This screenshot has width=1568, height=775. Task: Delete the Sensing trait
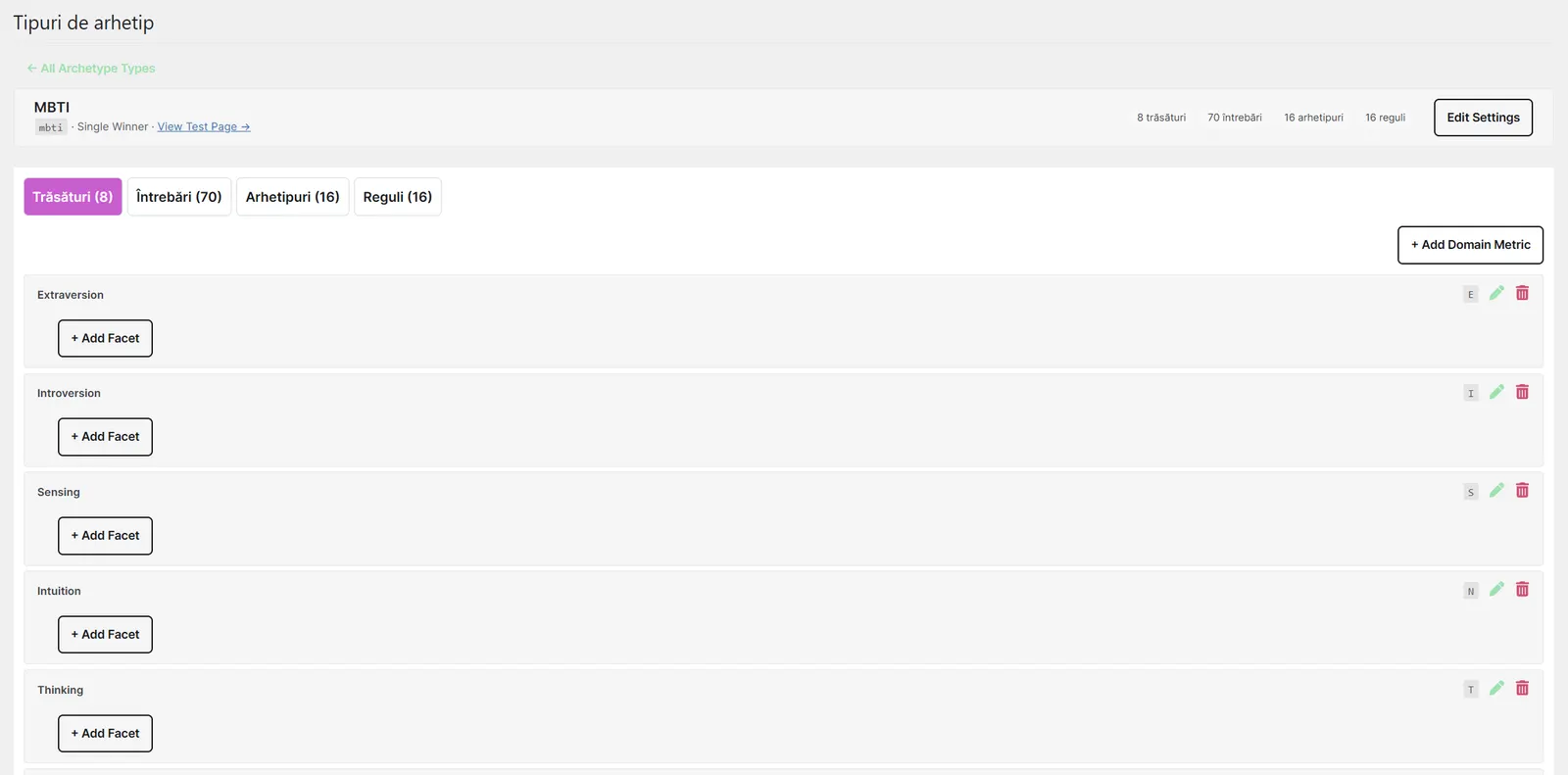[1522, 490]
